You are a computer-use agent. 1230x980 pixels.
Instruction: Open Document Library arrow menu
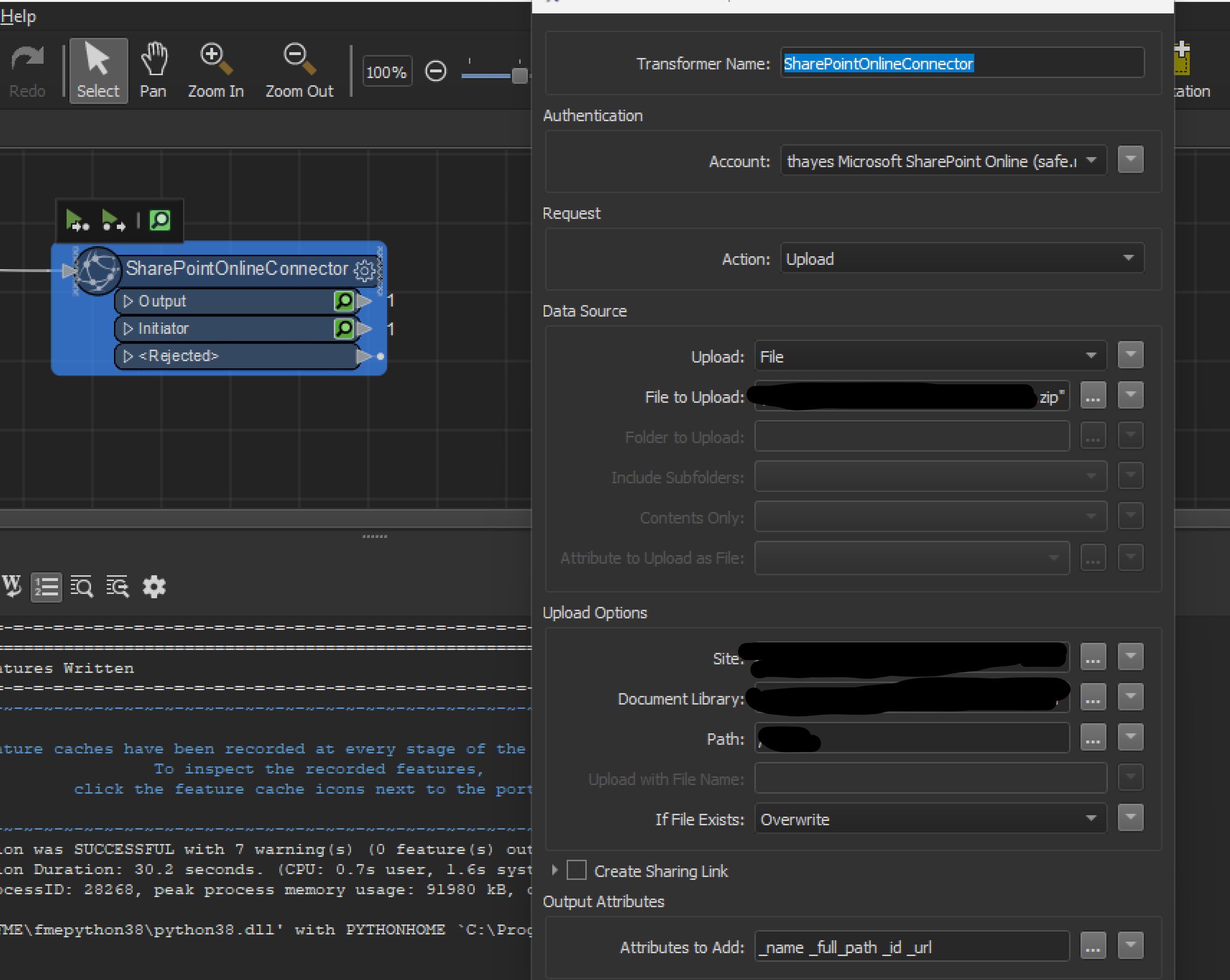(1130, 696)
